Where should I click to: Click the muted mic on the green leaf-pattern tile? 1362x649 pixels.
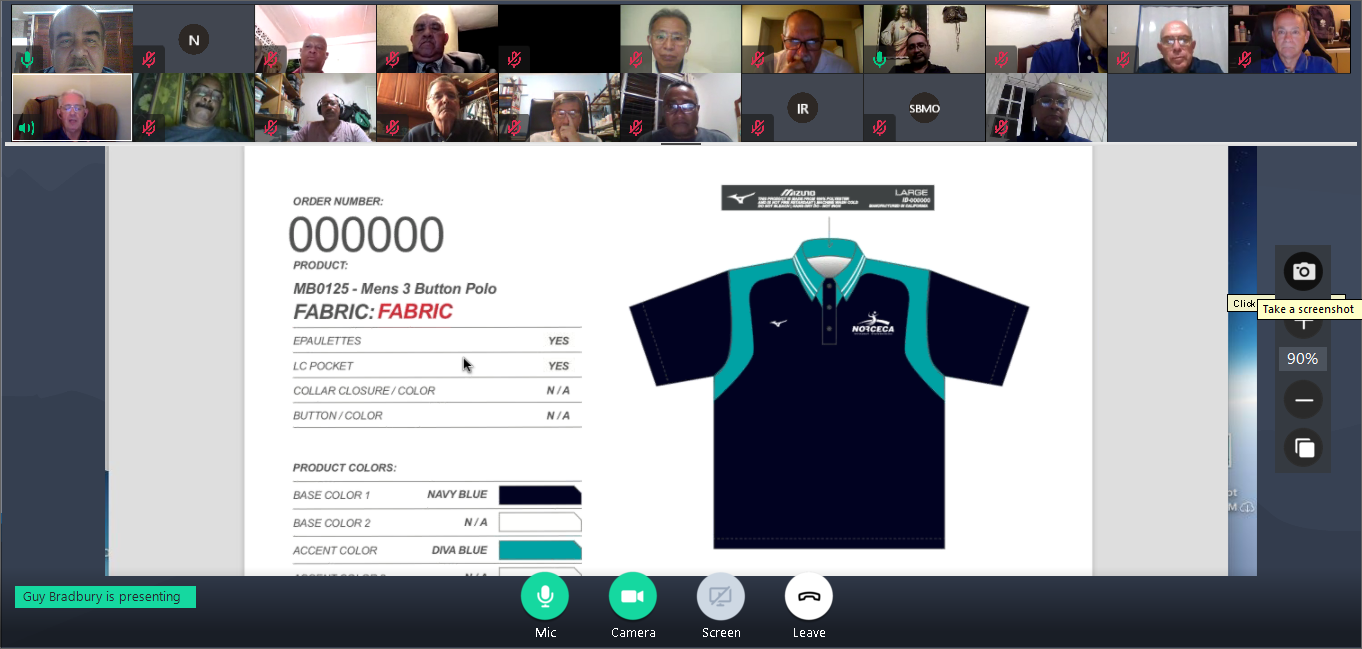pyautogui.click(x=149, y=127)
